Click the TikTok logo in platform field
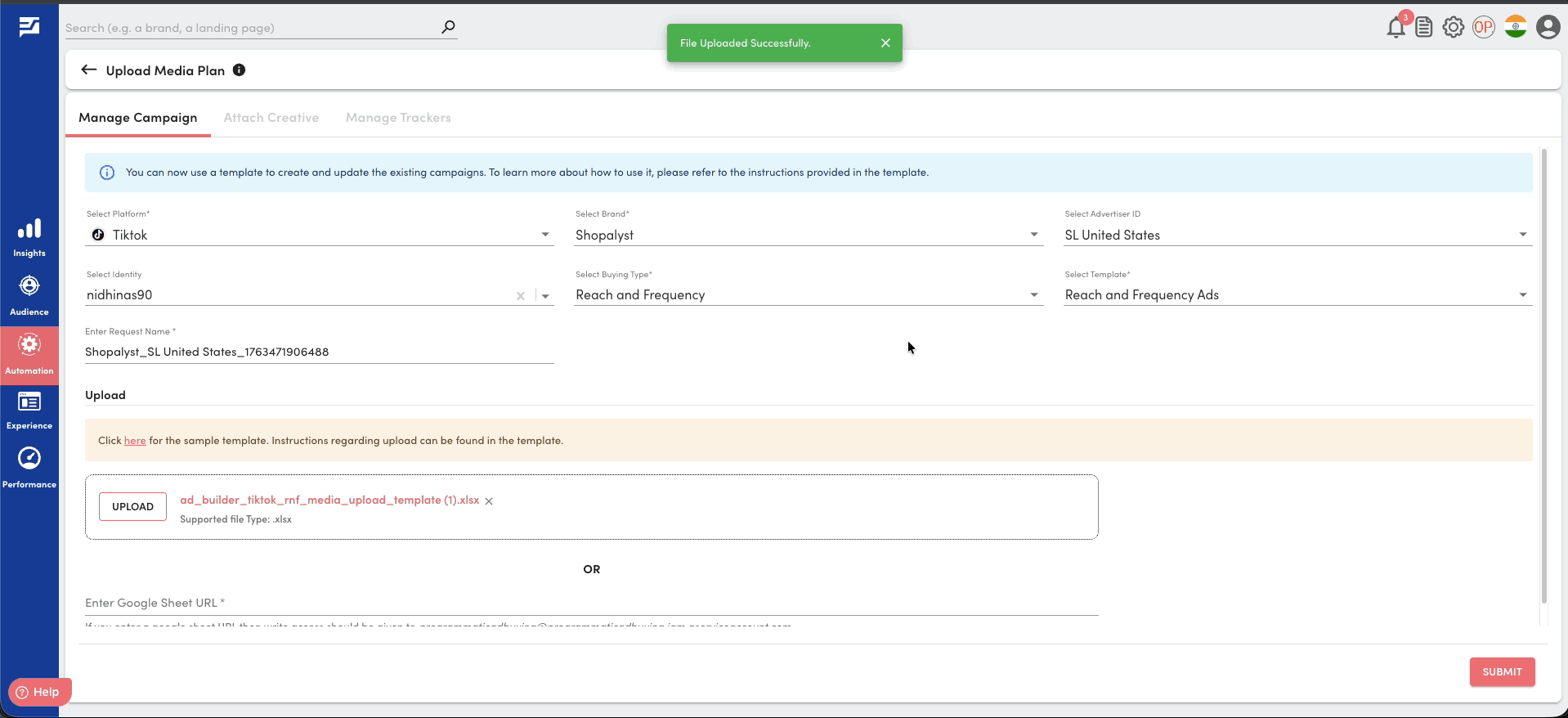Viewport: 1568px width, 718px height. (x=98, y=235)
